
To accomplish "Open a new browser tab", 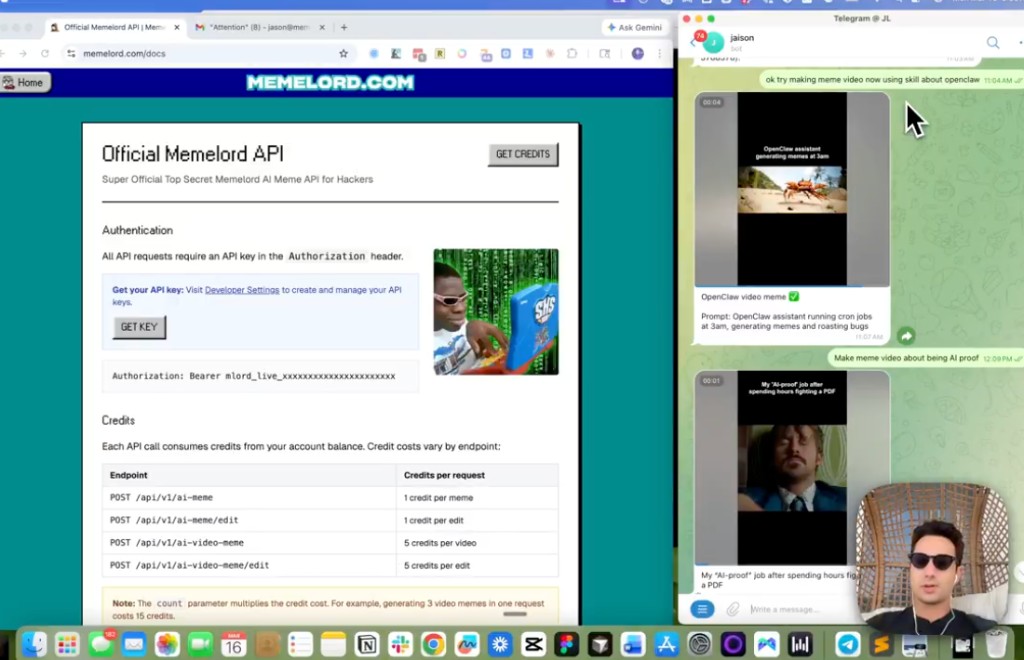I will 344,27.
